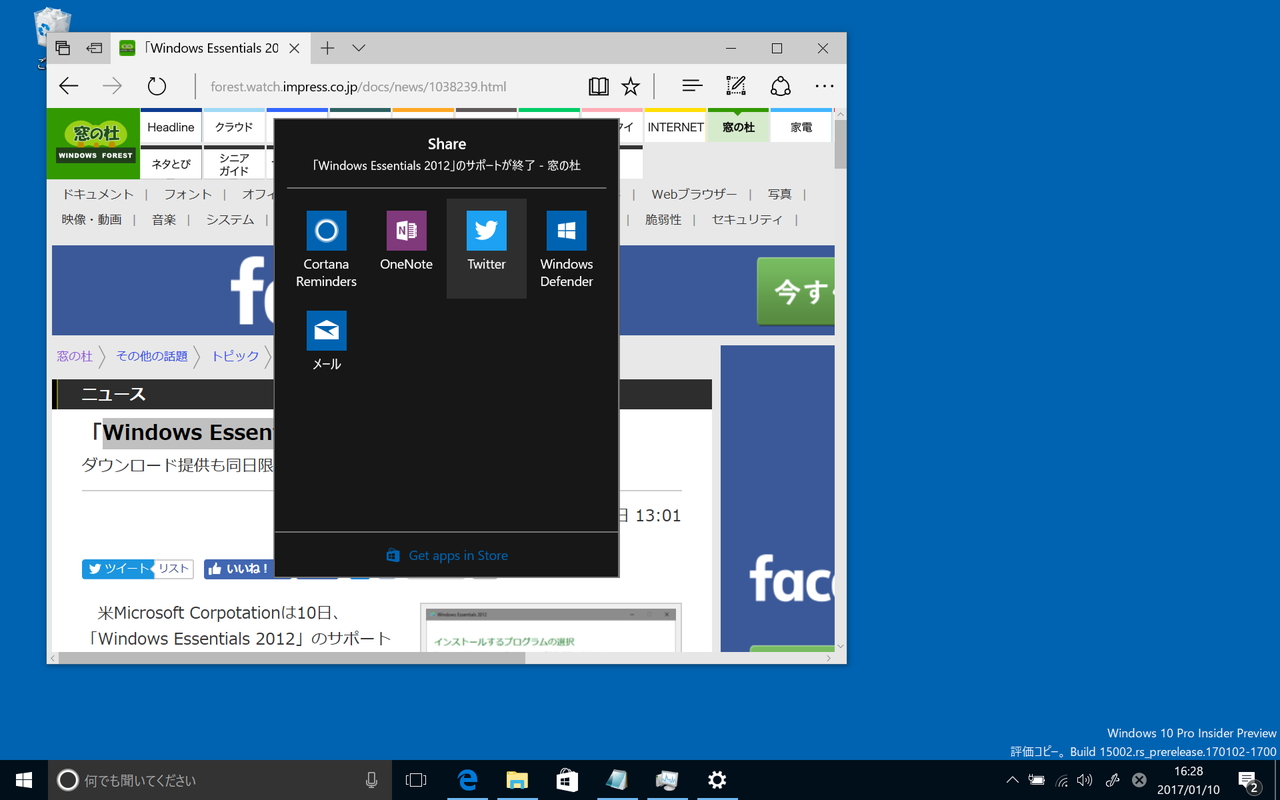
Task: Open the taskbar clock and calendar
Action: (x=1188, y=780)
